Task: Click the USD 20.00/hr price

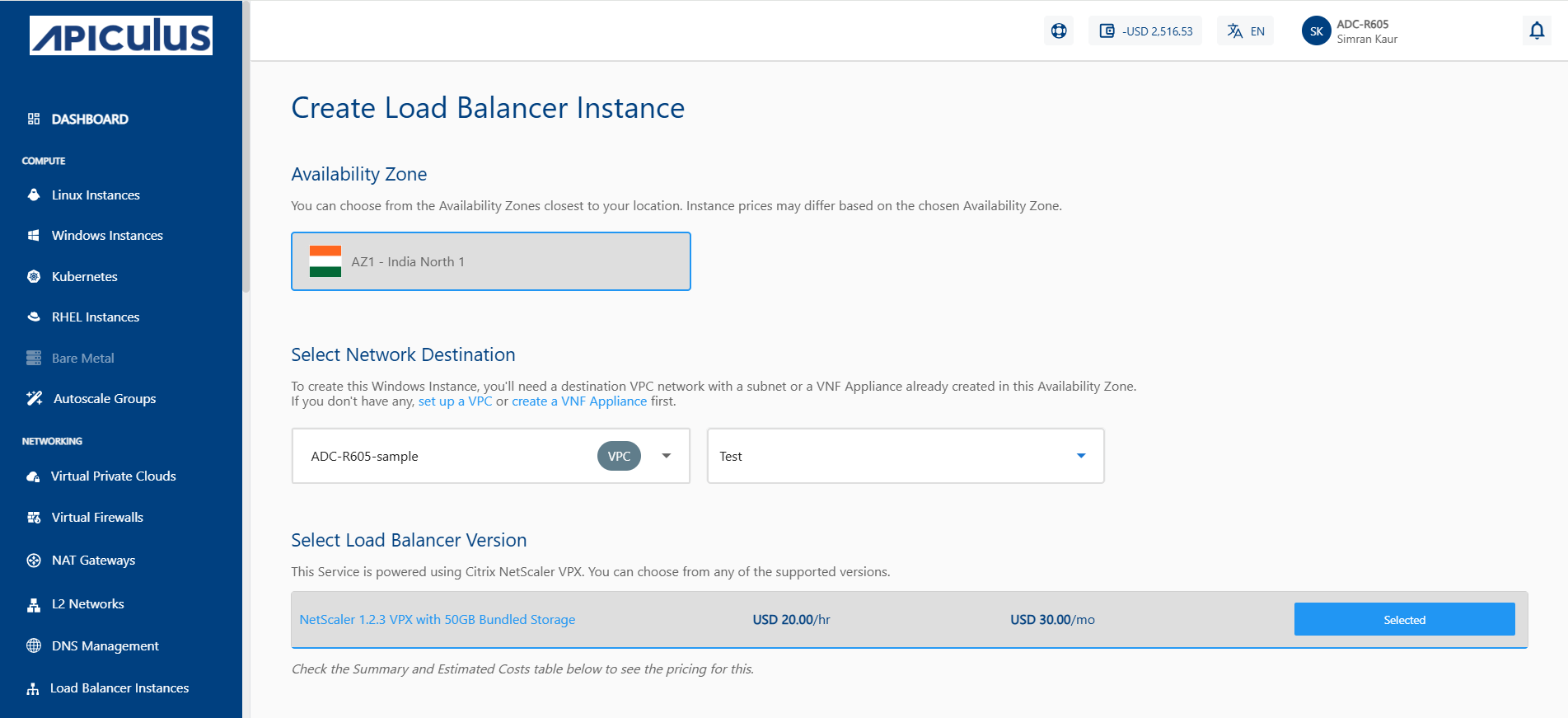Action: pos(791,619)
